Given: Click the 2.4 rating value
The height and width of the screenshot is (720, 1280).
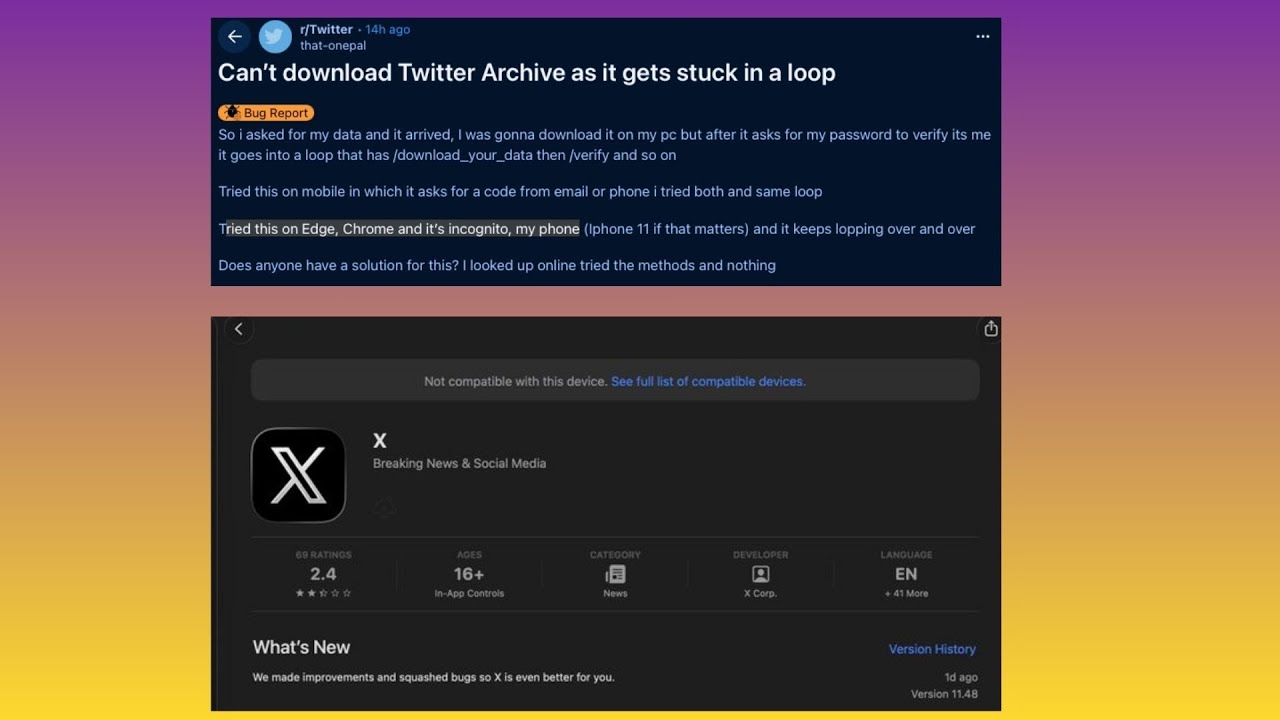Looking at the screenshot, I should click(323, 574).
